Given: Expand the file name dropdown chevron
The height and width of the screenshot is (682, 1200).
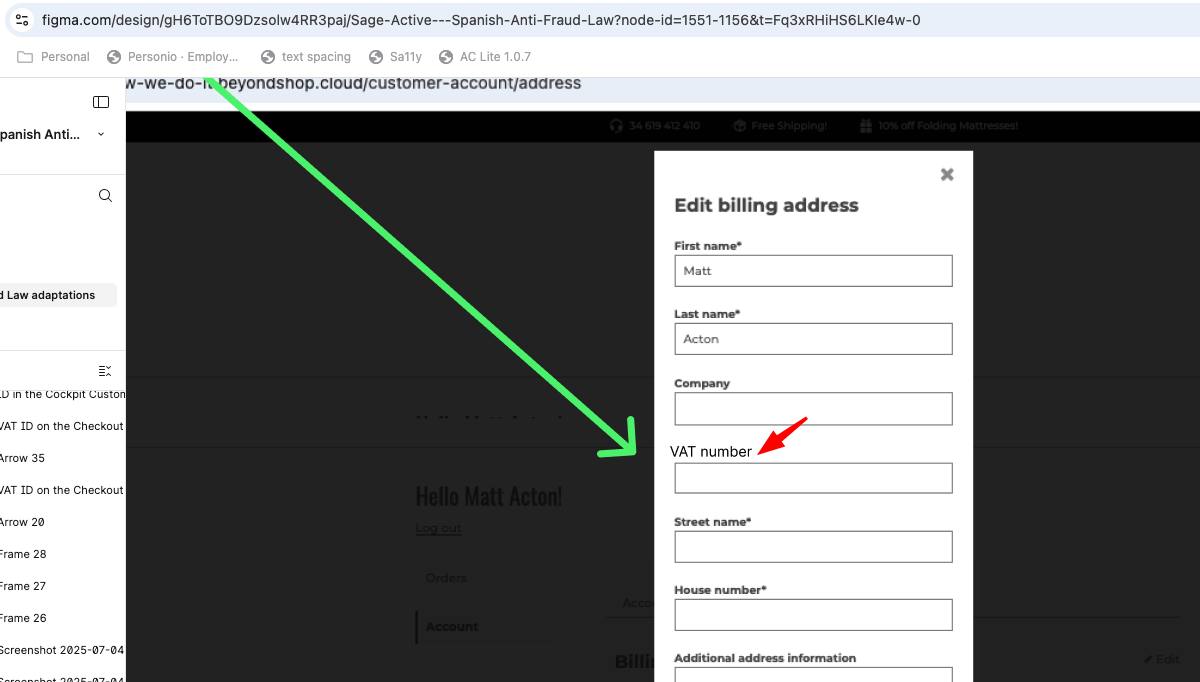Looking at the screenshot, I should 101,134.
